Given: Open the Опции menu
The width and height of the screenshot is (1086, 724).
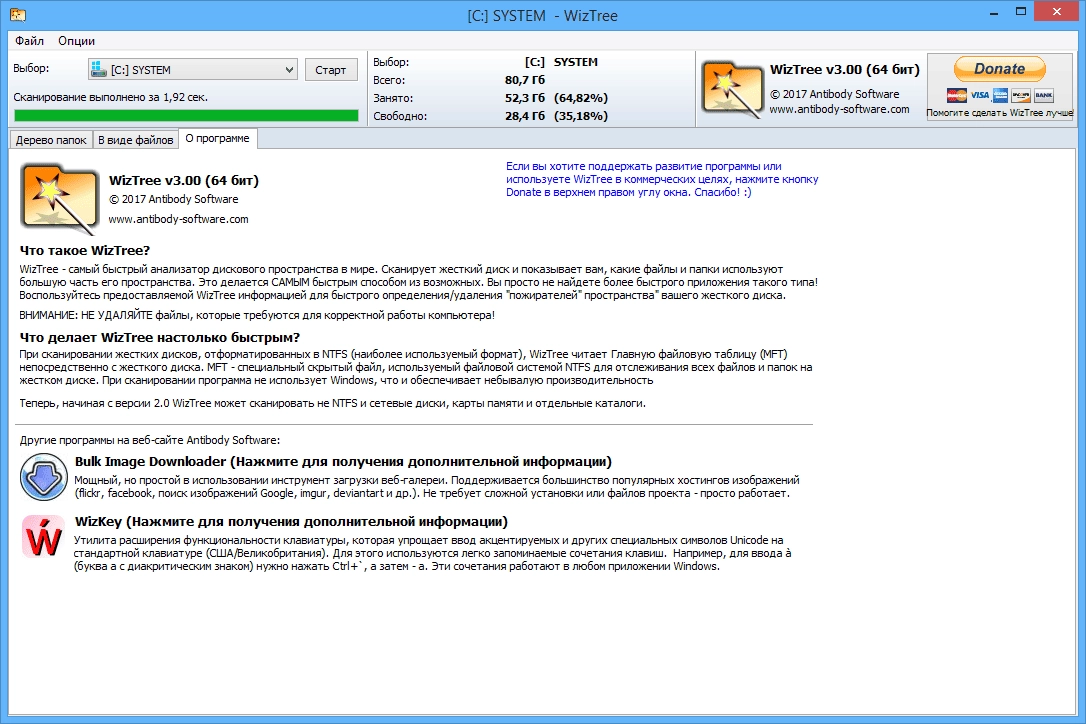Looking at the screenshot, I should pos(76,41).
